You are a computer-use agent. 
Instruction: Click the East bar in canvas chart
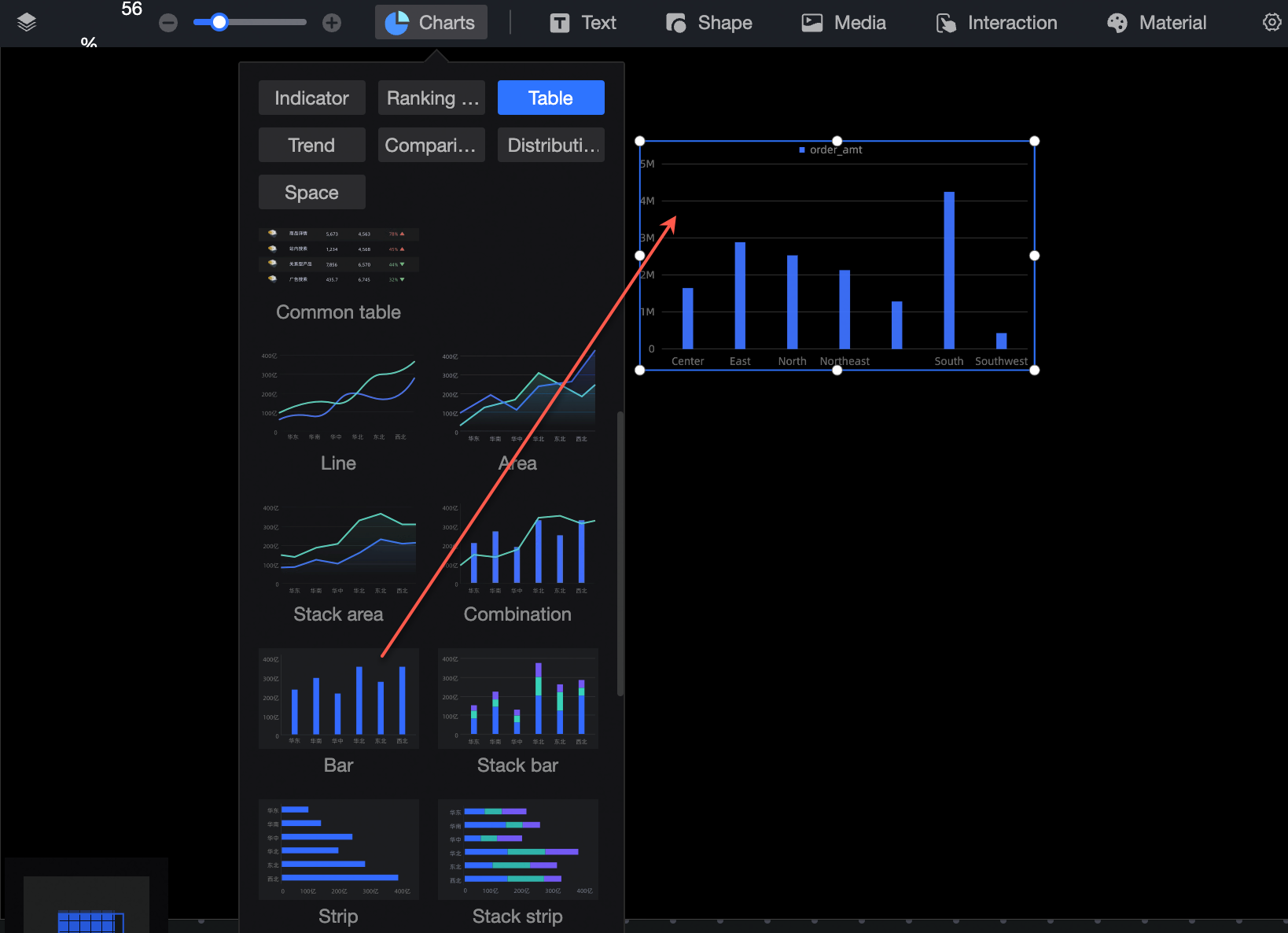740,295
